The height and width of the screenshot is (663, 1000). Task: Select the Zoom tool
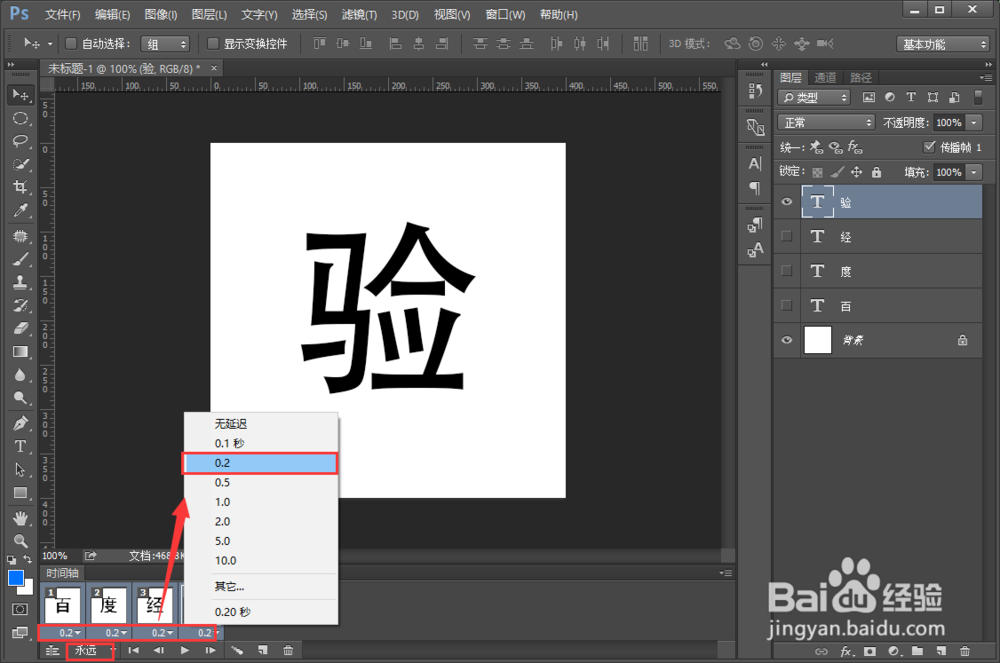[x=21, y=541]
